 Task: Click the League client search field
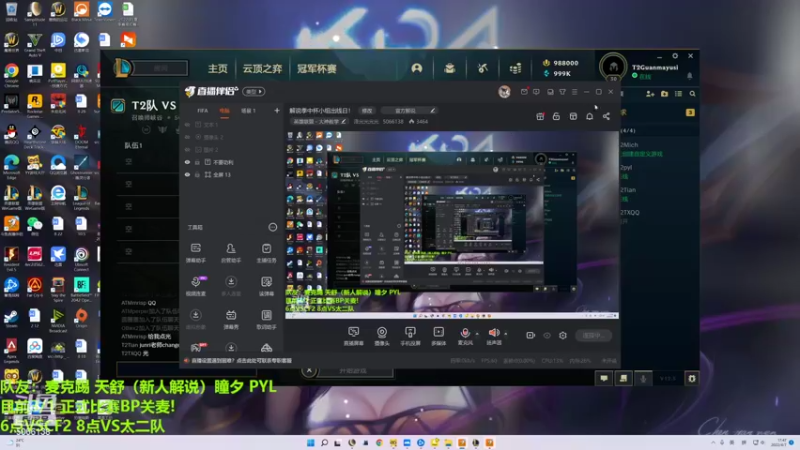point(160,68)
